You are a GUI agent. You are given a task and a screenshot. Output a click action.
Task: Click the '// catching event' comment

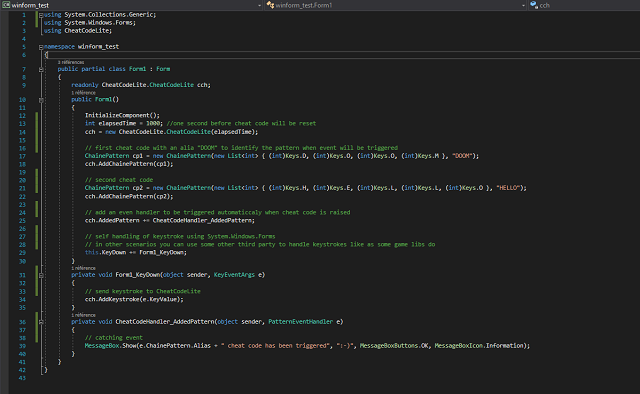click(x=113, y=338)
